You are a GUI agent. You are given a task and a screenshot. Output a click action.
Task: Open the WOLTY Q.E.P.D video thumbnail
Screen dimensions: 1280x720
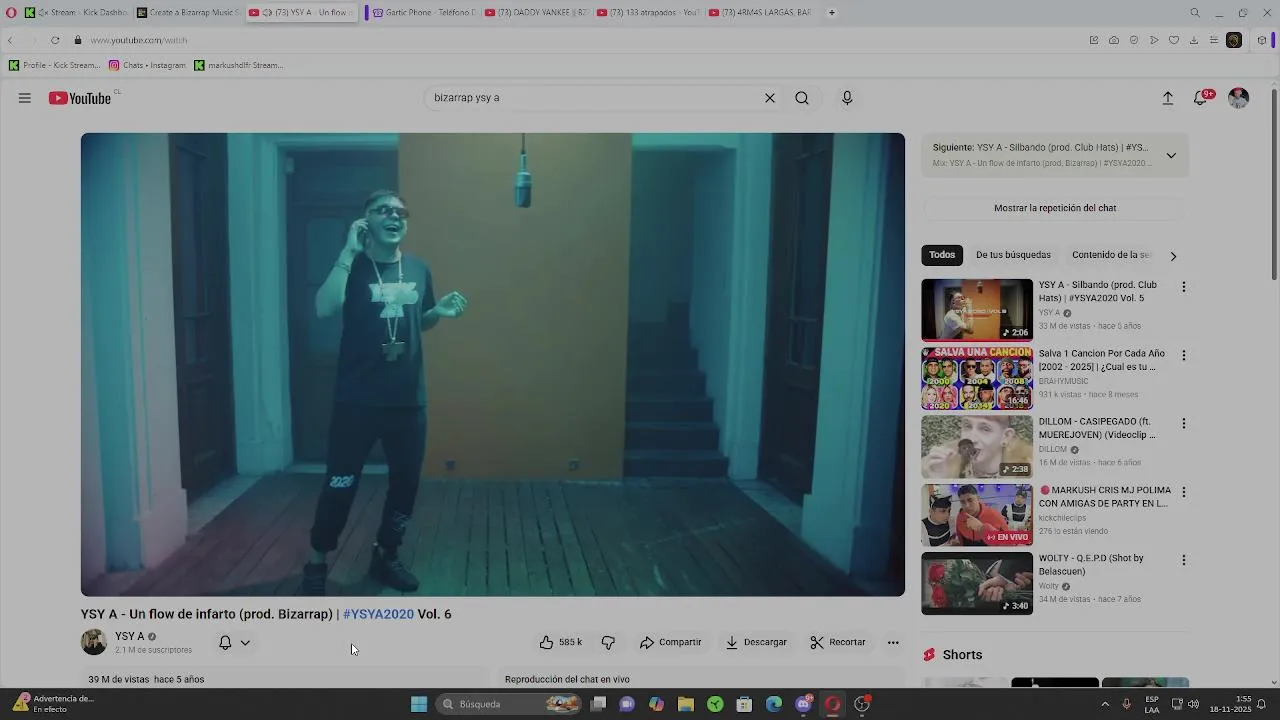point(977,583)
